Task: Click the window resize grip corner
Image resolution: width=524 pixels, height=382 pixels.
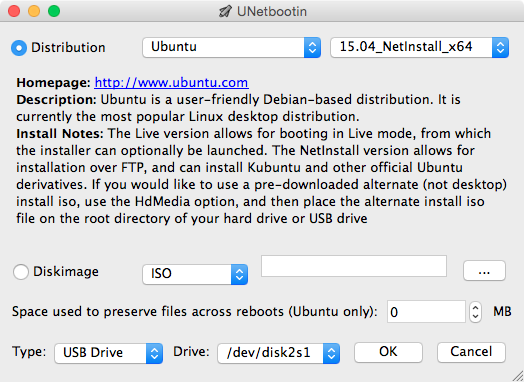Action: tap(518, 376)
